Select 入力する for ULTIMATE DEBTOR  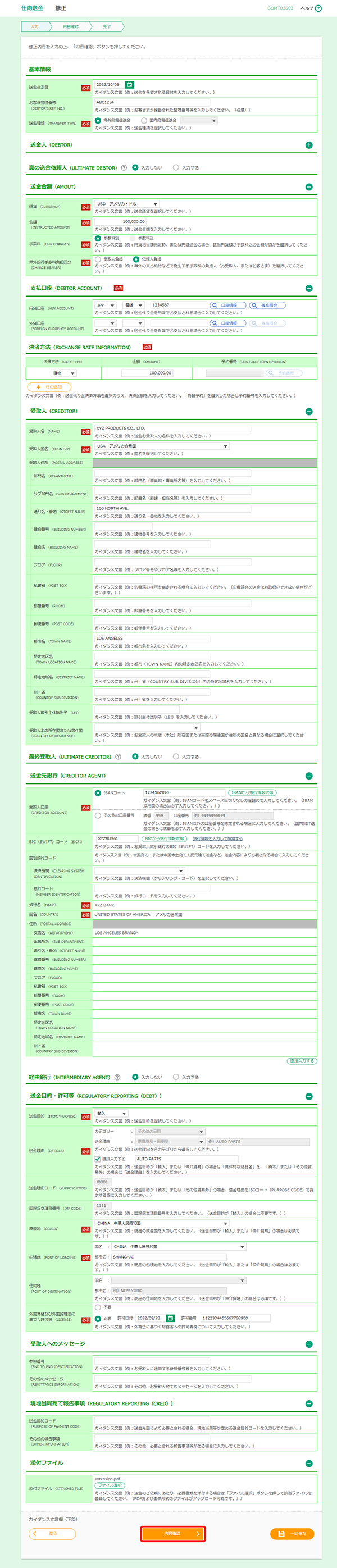tap(176, 167)
